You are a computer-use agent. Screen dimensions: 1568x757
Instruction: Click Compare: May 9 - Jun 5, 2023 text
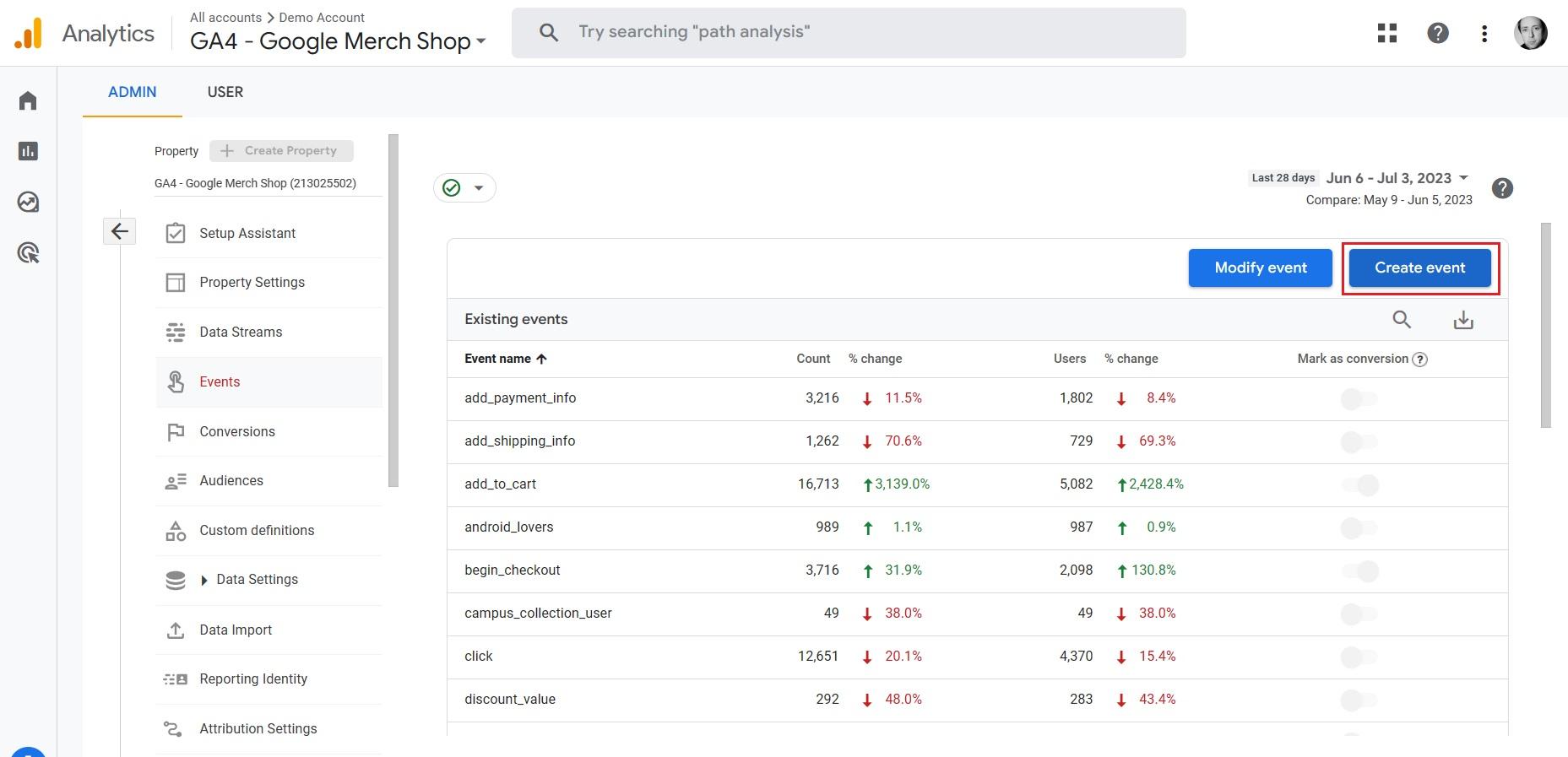tap(1389, 200)
